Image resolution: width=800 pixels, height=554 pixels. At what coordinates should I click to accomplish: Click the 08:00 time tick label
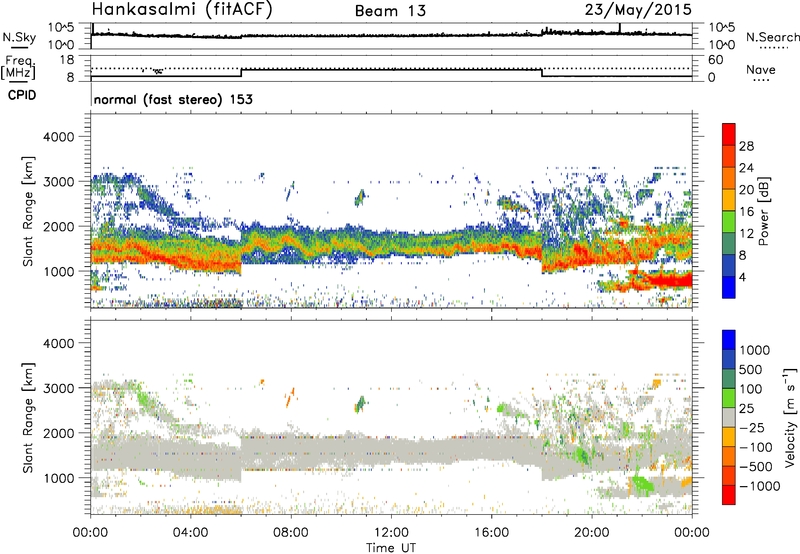(x=291, y=533)
